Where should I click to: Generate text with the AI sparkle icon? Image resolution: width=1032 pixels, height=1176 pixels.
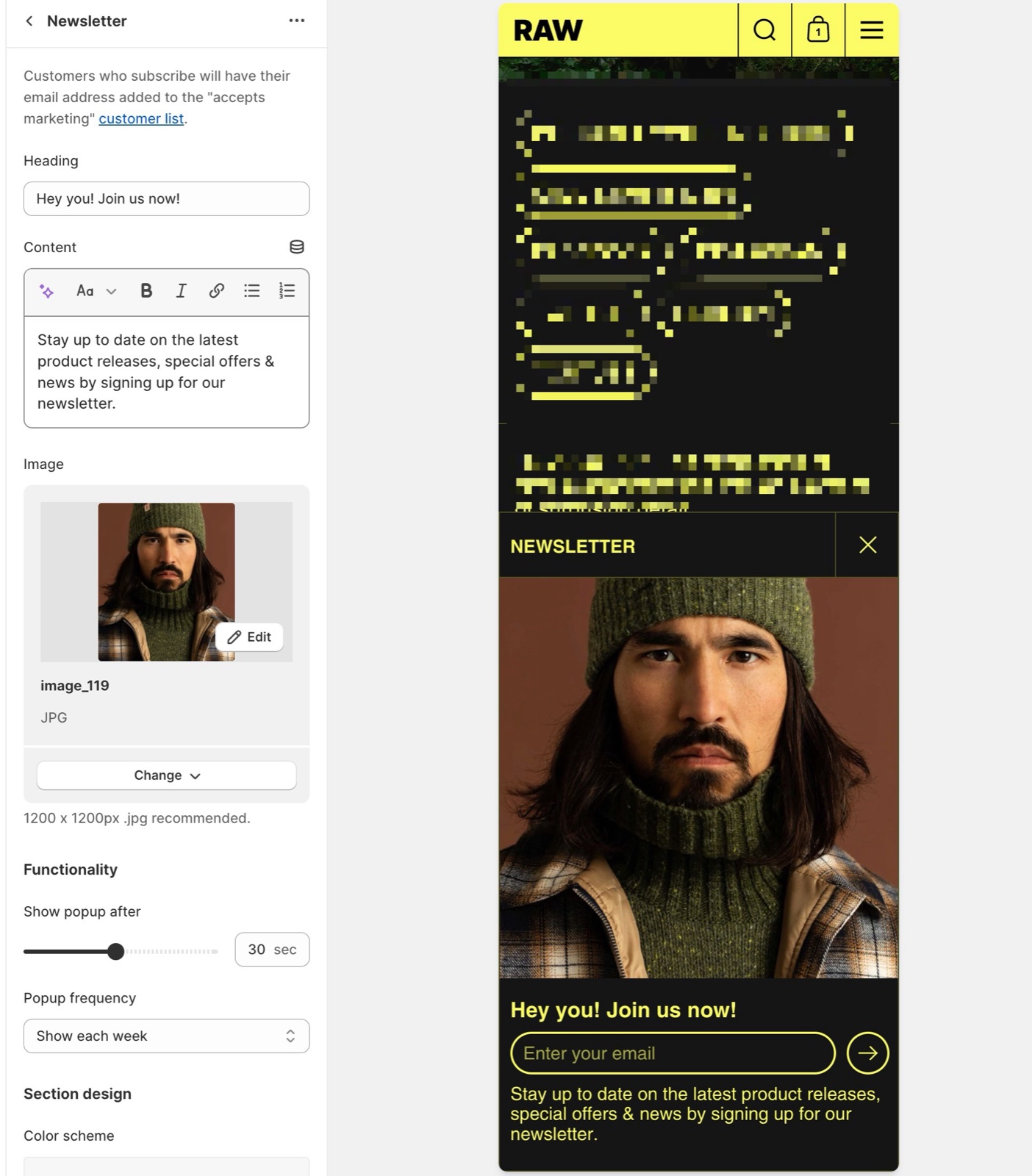pos(46,291)
